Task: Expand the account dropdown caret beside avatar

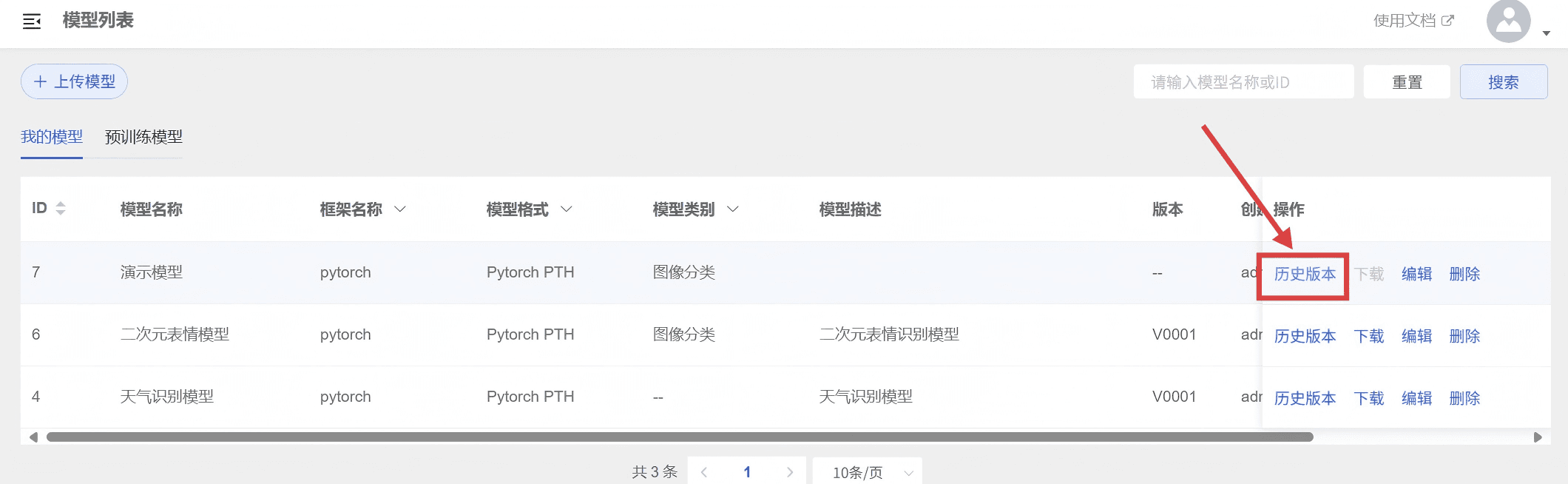Action: point(1546,33)
